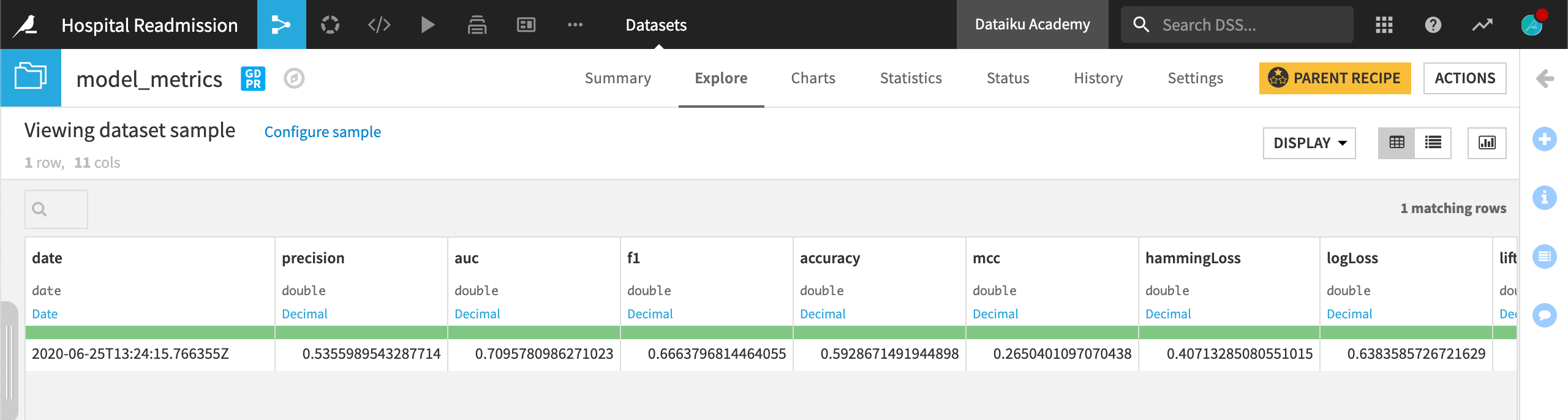Click the green validity bar under date
This screenshot has width=1568, height=420.
tap(150, 332)
